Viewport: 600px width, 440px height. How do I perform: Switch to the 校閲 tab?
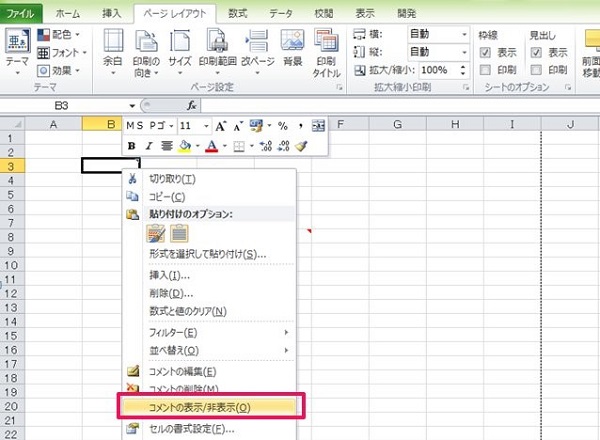pyautogui.click(x=324, y=14)
